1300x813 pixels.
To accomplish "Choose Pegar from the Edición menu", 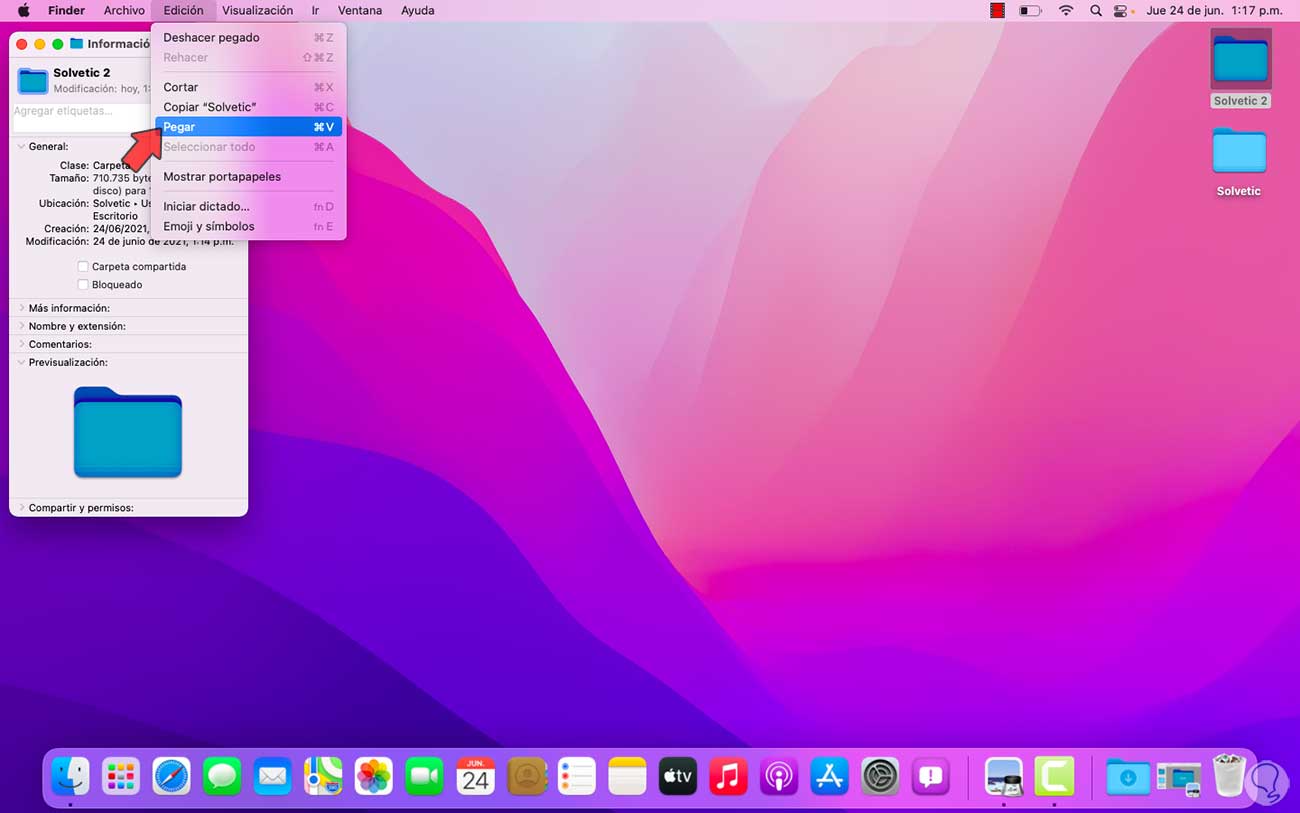I will click(180, 127).
